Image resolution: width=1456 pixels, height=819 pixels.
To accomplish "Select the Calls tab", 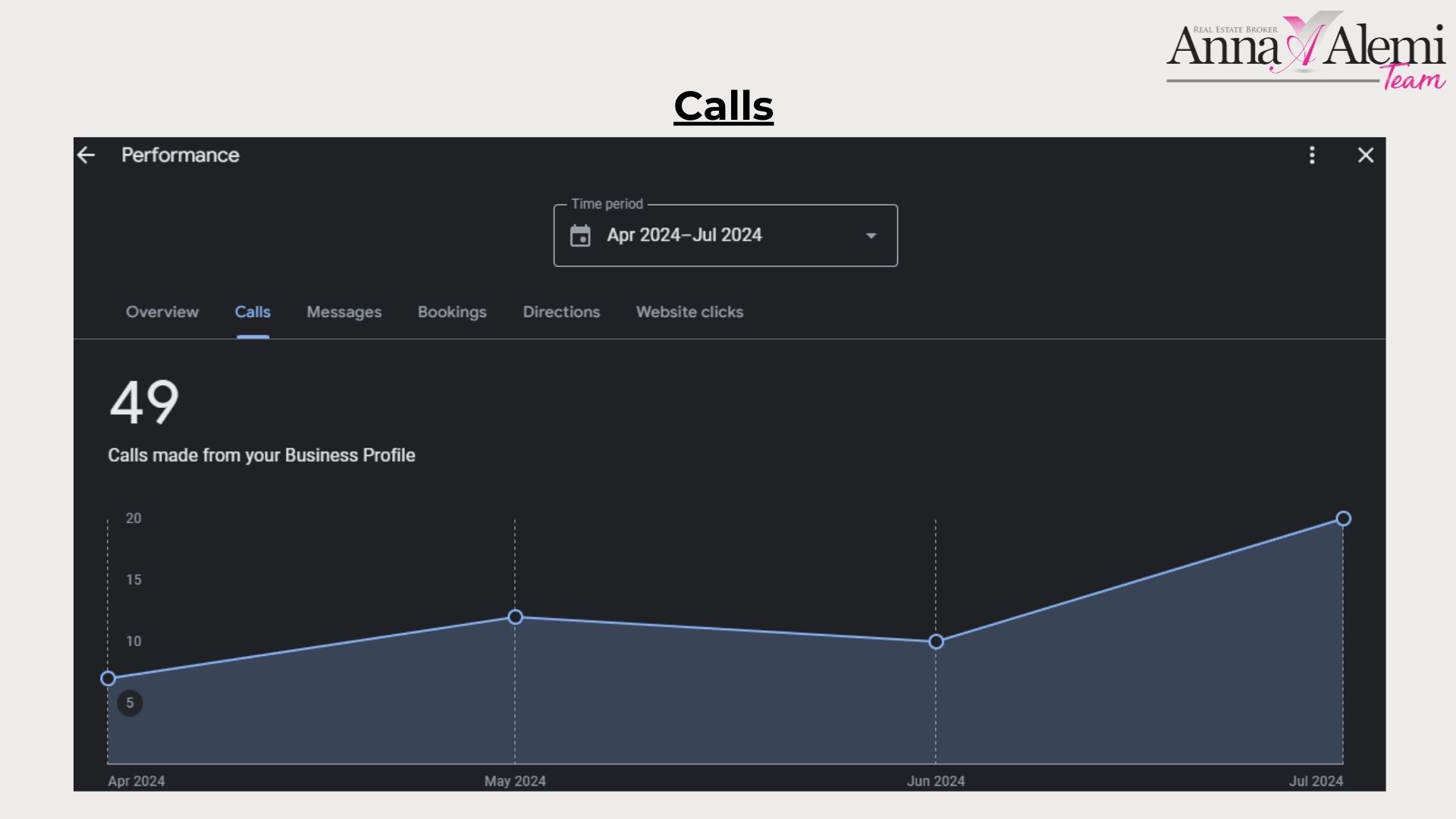I will (253, 312).
